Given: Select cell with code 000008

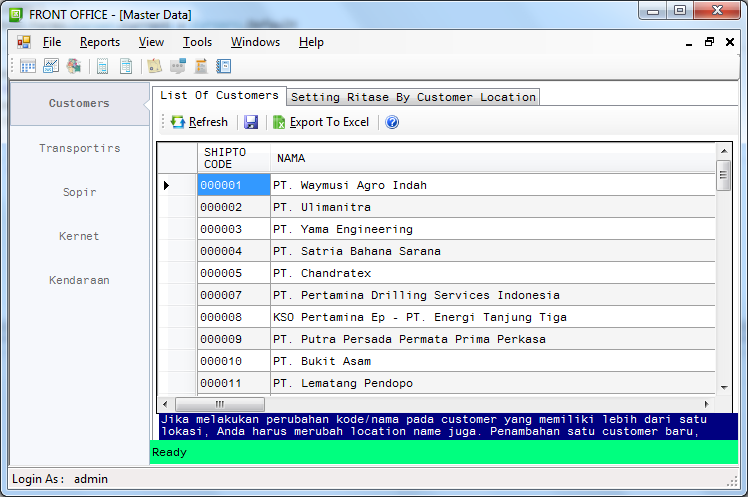Looking at the screenshot, I should coord(234,317).
